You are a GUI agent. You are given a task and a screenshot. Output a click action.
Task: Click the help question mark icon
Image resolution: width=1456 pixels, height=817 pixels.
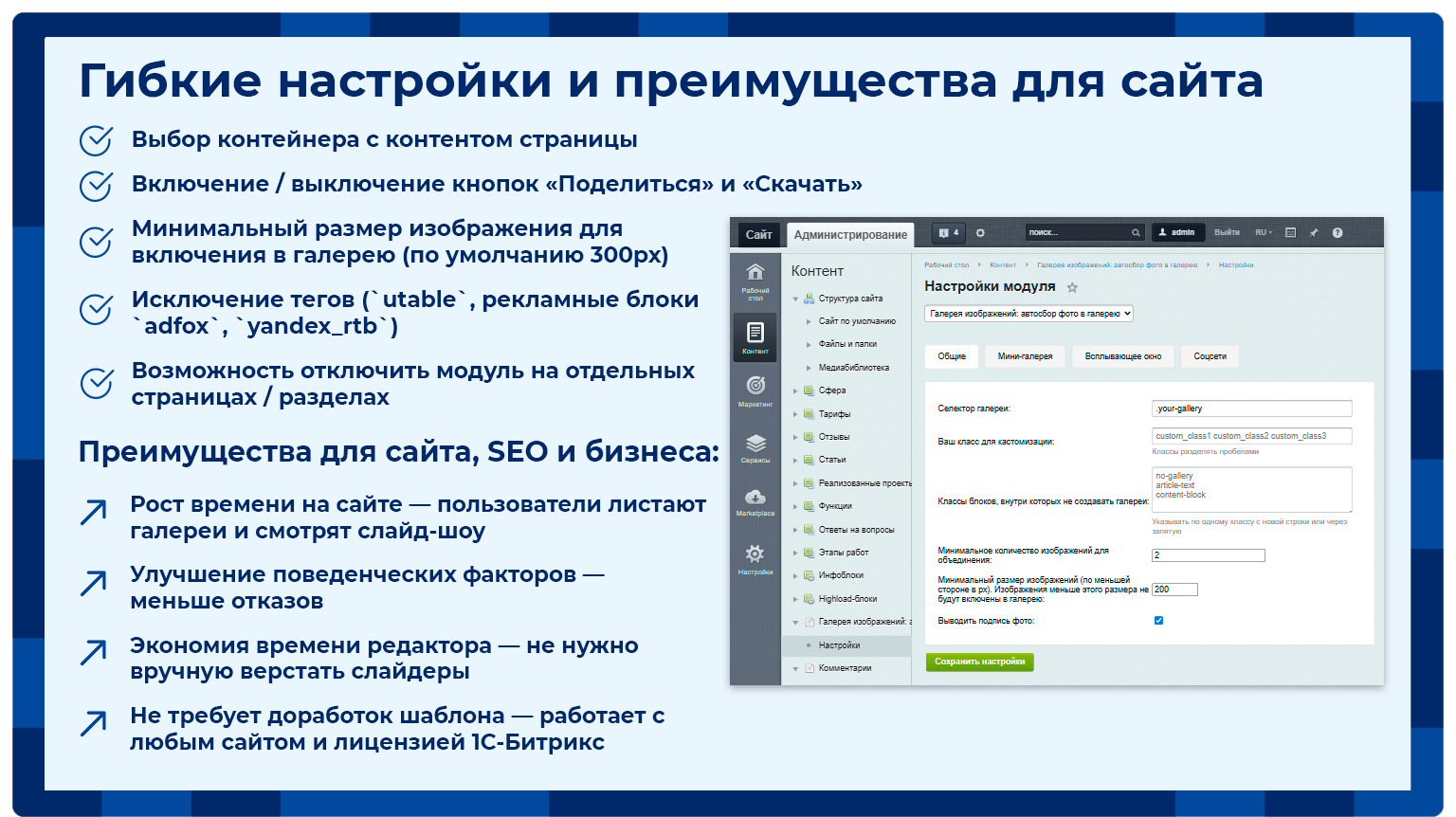[x=1338, y=232]
